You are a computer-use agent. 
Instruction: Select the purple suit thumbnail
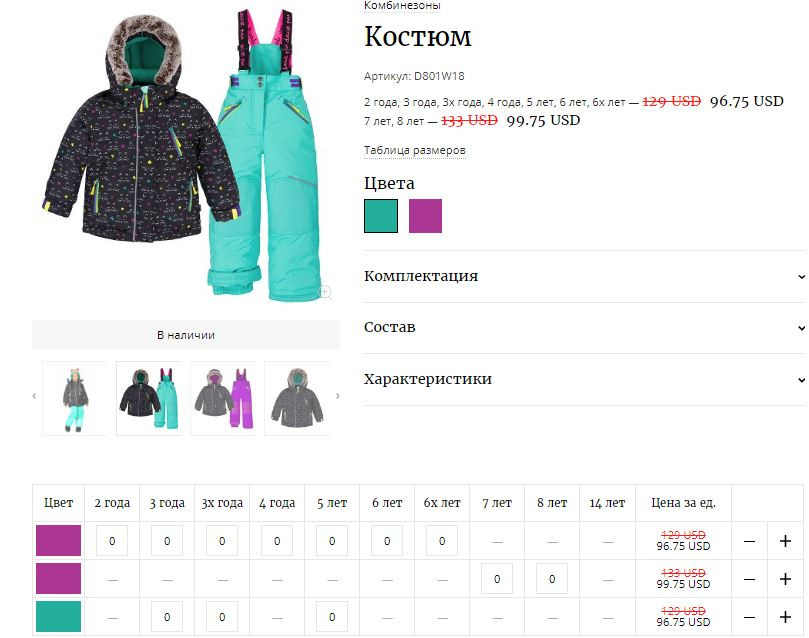click(x=223, y=399)
